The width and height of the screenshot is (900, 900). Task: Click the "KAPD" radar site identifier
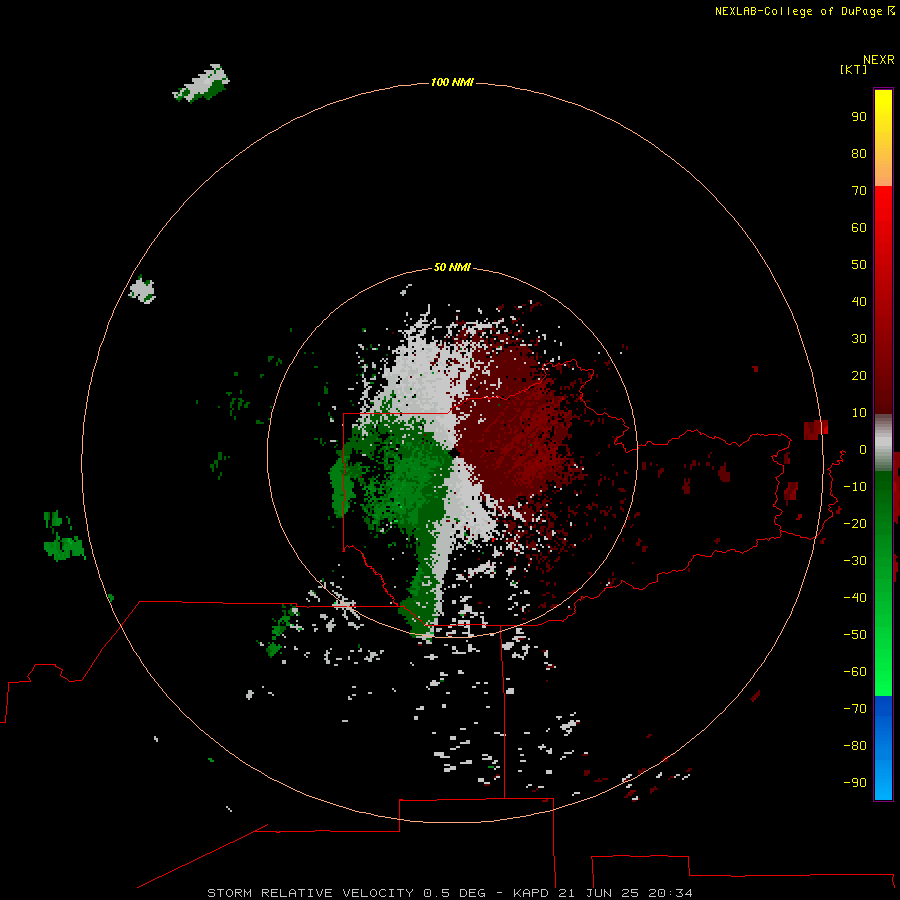(530, 893)
